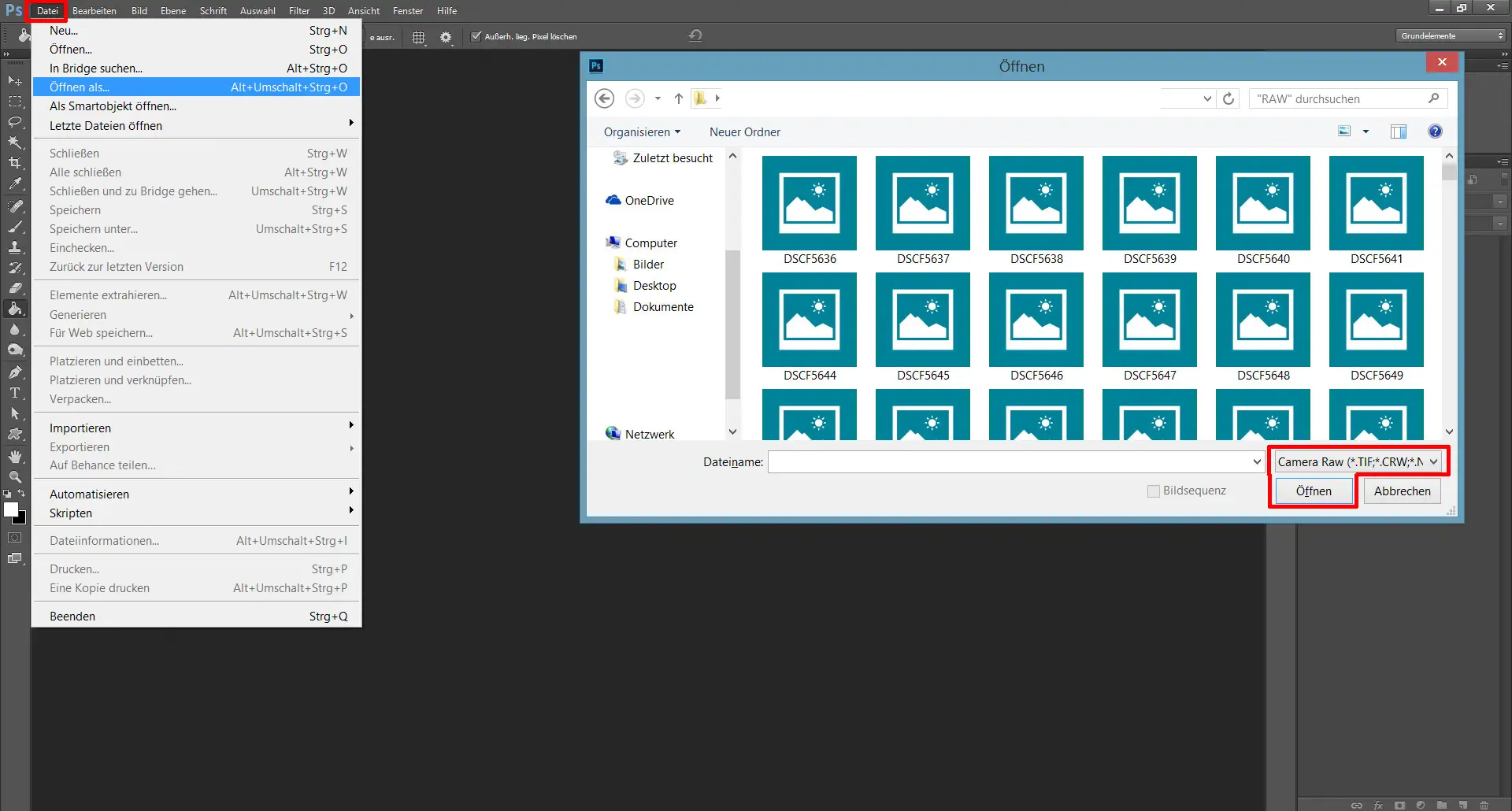Click Neuer Ordner in the dialog

pos(744,132)
